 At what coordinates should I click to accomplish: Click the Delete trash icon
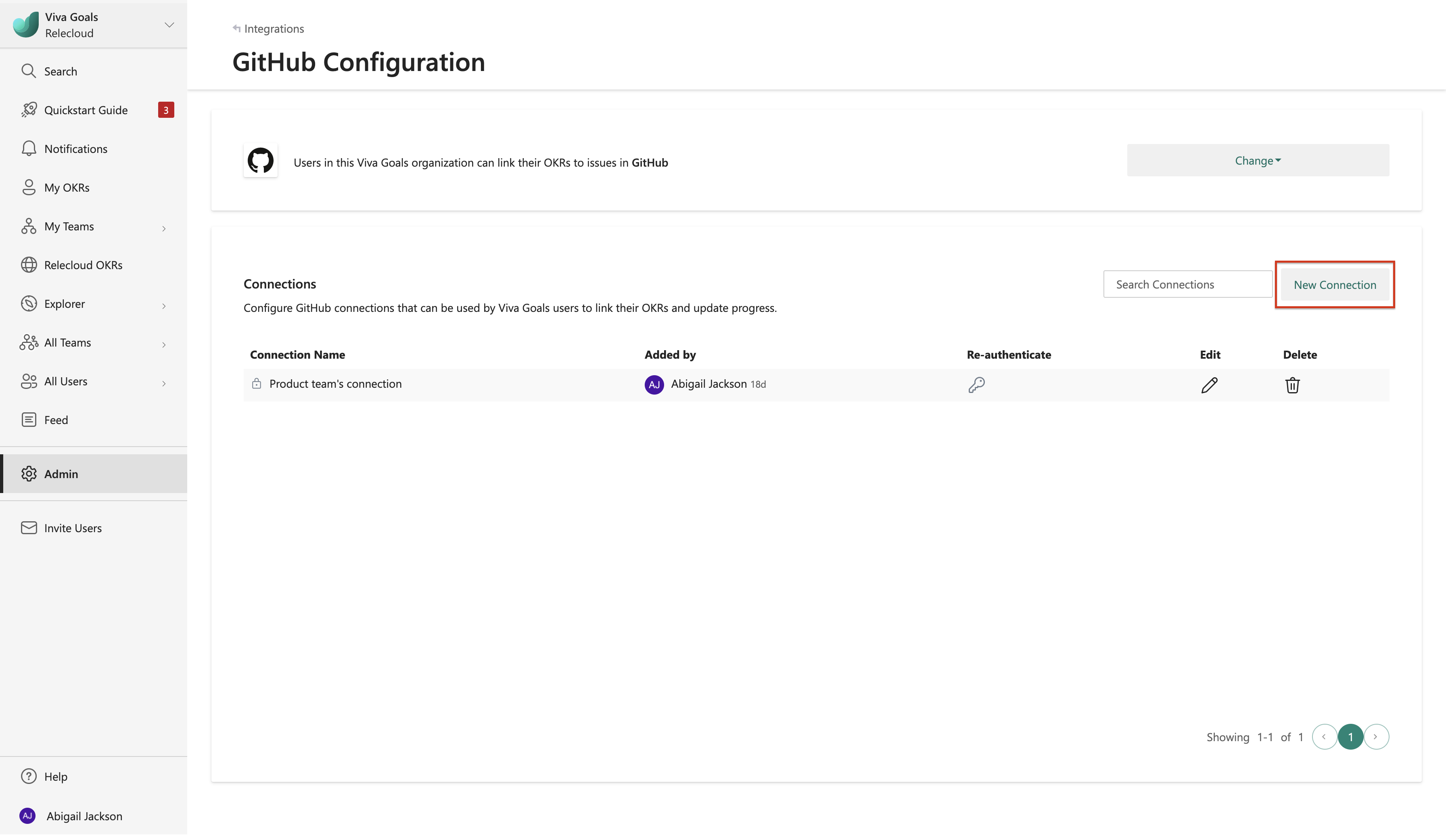coord(1292,385)
